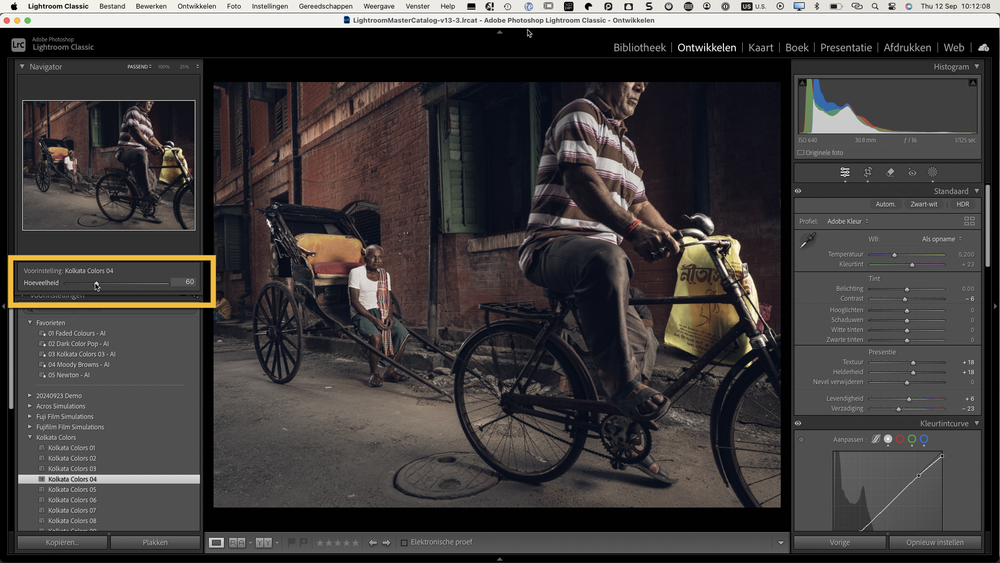The image size is (1000, 563).
Task: Collapse the Navigator panel
Action: pos(22,66)
